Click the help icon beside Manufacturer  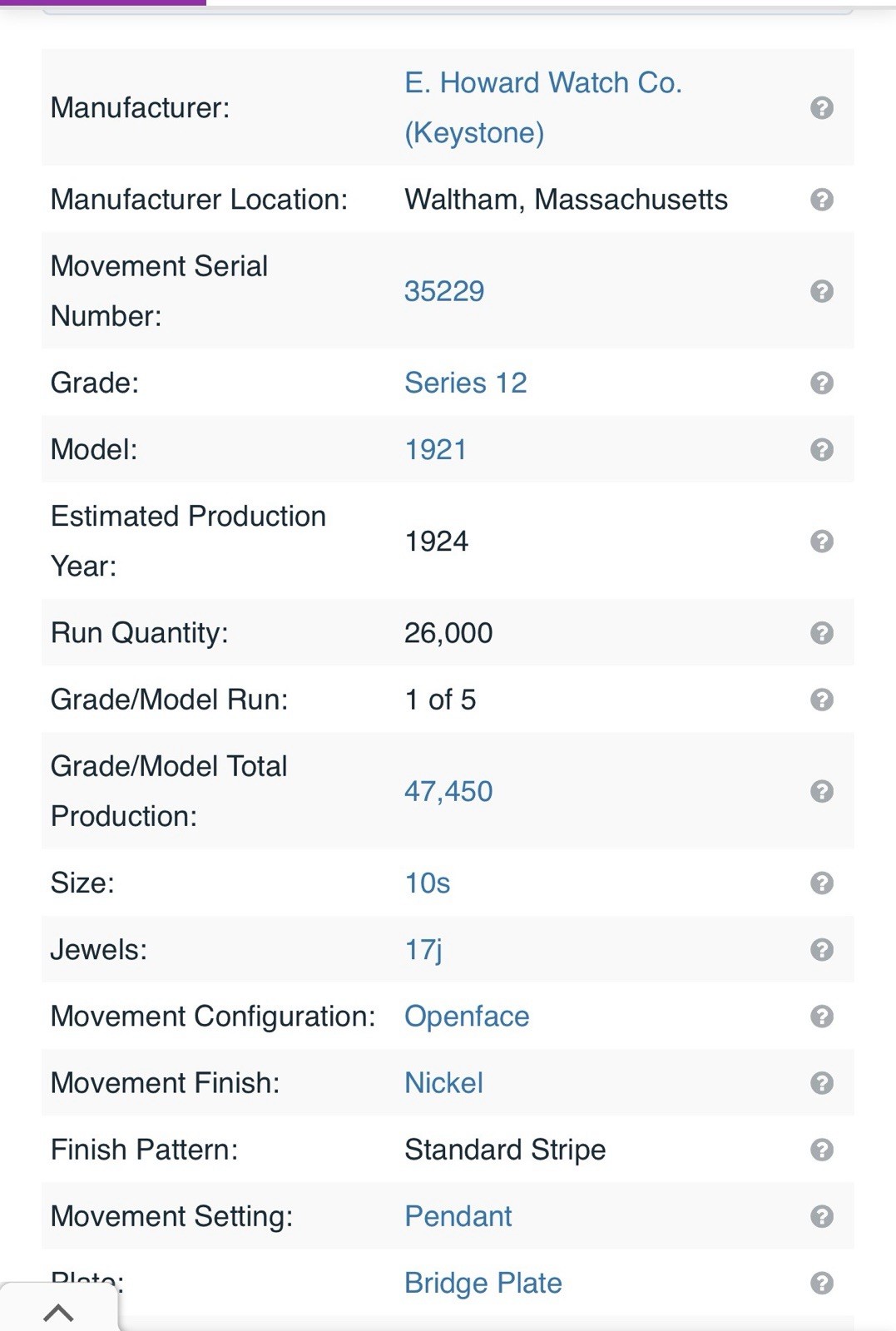821,108
